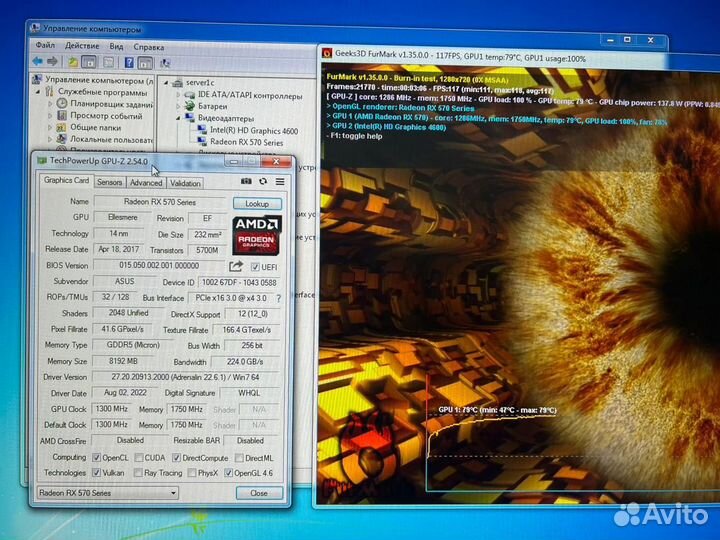This screenshot has width=720, height=540.
Task: Click the GPU Clock 1300 MHz field
Action: click(112, 409)
